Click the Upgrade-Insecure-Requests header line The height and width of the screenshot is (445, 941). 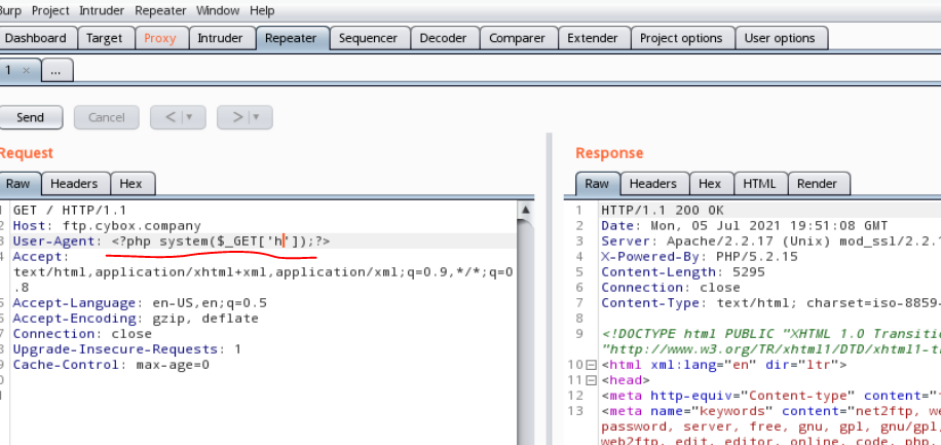pos(127,350)
